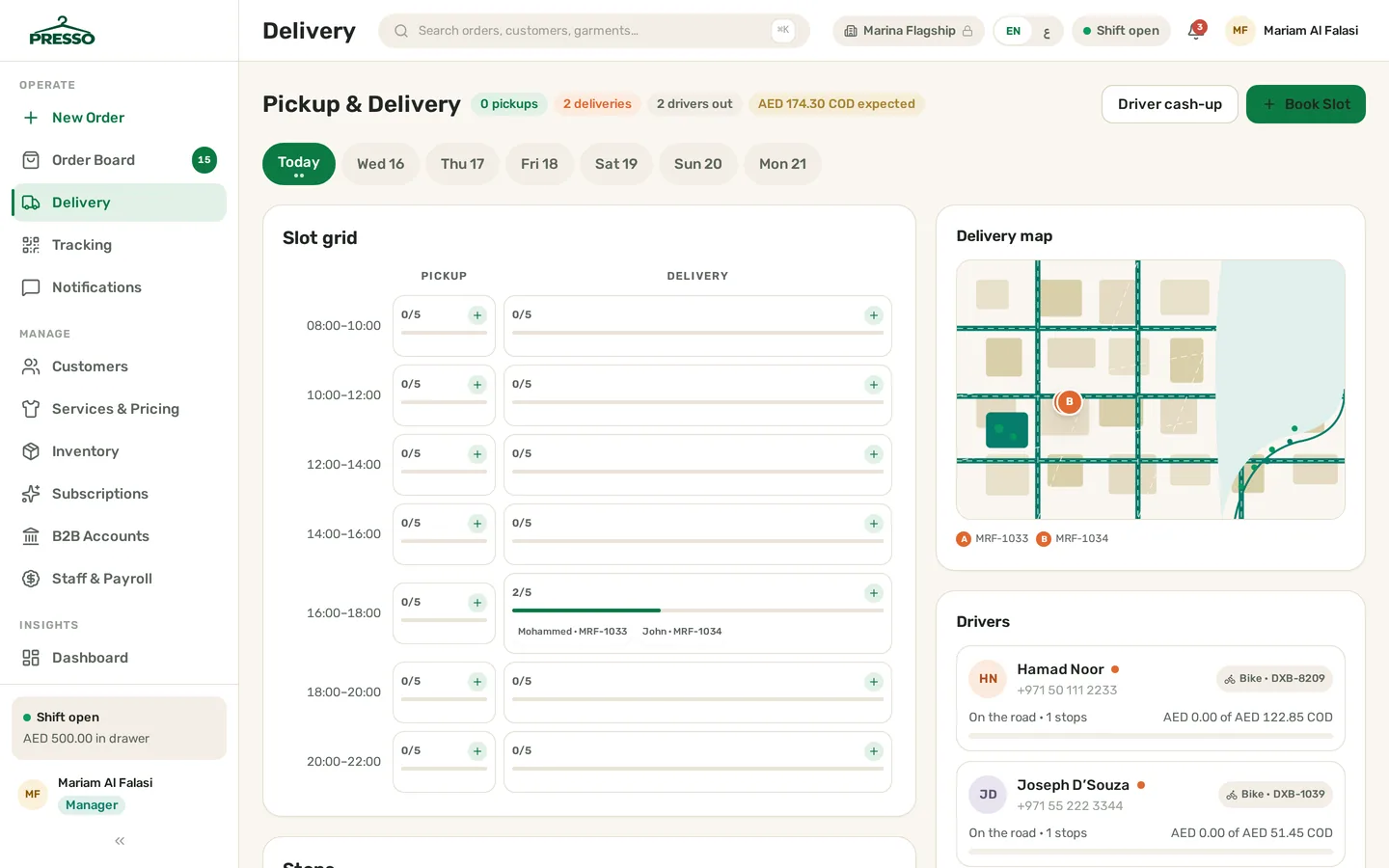The height and width of the screenshot is (868, 1389).
Task: Go to Customers
Action: [119, 366]
